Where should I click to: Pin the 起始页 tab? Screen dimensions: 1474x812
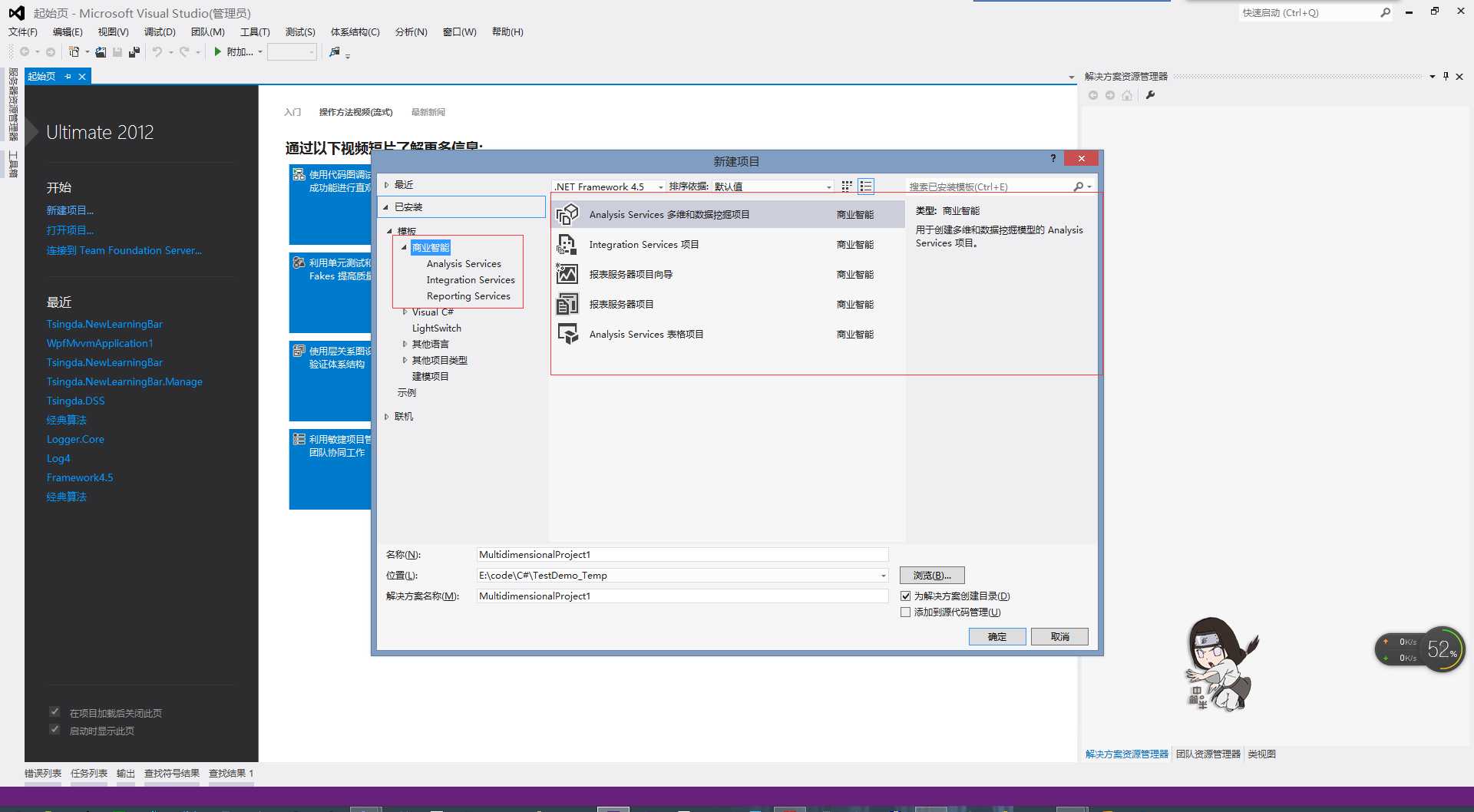[68, 76]
